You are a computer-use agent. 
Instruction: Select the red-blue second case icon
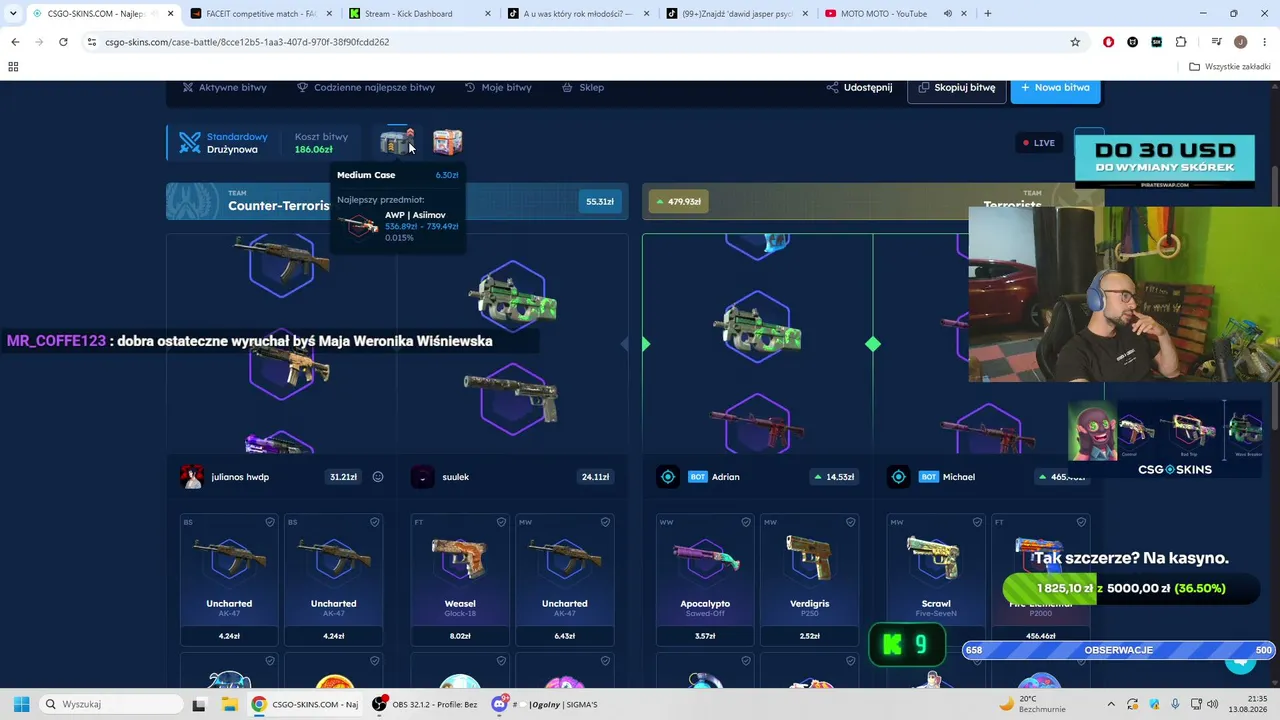[447, 143]
